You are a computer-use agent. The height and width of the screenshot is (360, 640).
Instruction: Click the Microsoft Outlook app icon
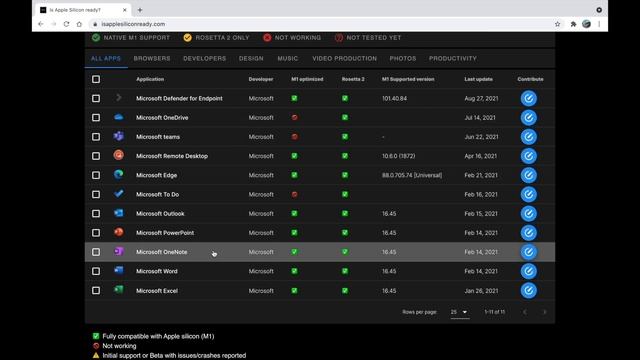click(118, 213)
